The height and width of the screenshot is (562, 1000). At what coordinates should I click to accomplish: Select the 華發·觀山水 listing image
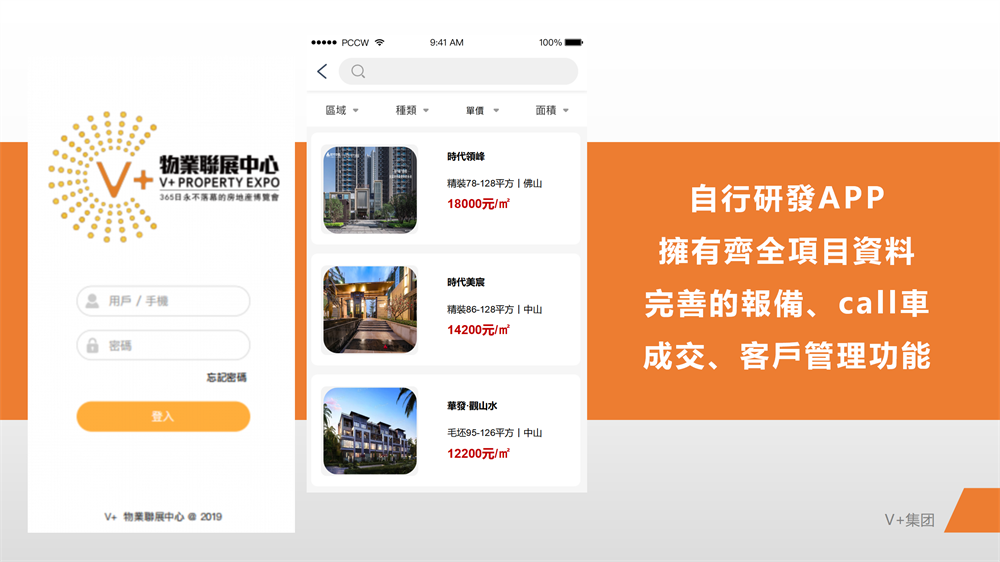tap(370, 431)
